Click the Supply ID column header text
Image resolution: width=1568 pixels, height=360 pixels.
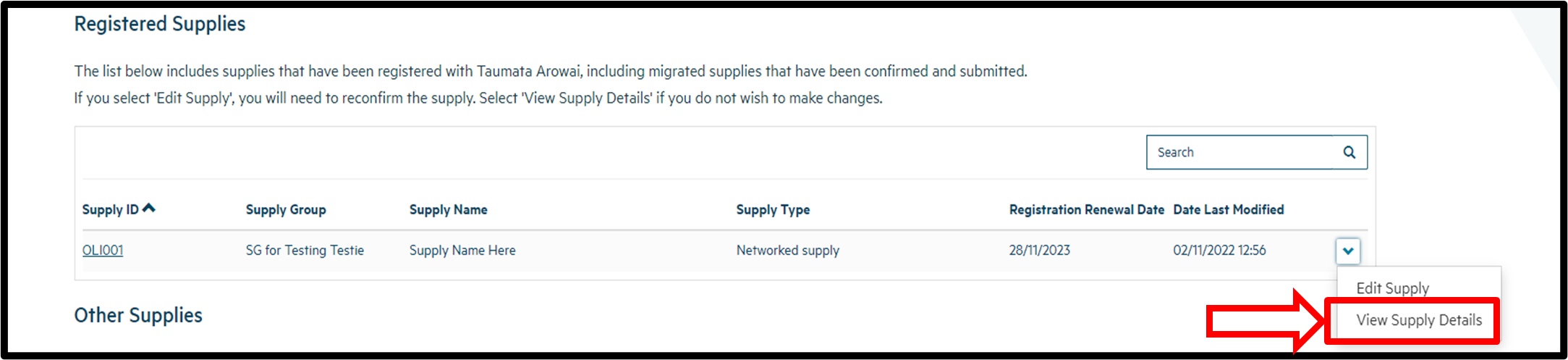coord(110,210)
